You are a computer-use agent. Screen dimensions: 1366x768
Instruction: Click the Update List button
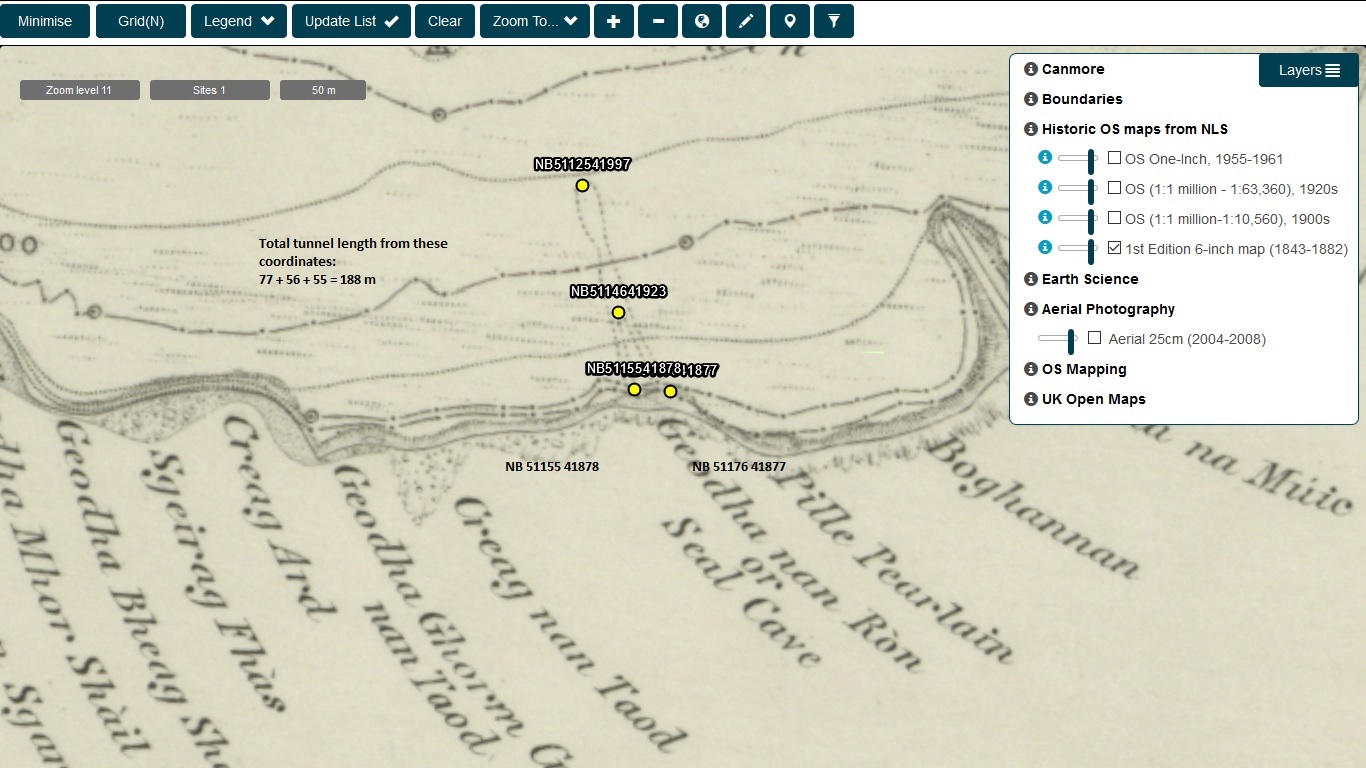pos(351,21)
